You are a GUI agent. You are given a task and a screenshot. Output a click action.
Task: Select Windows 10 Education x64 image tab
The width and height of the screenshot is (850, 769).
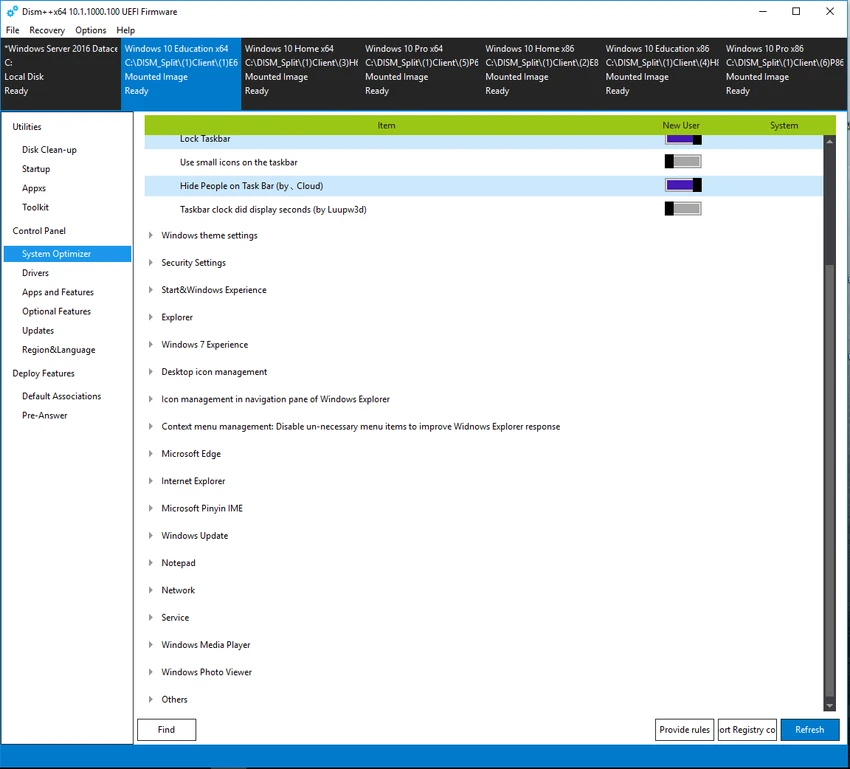[x=181, y=74]
